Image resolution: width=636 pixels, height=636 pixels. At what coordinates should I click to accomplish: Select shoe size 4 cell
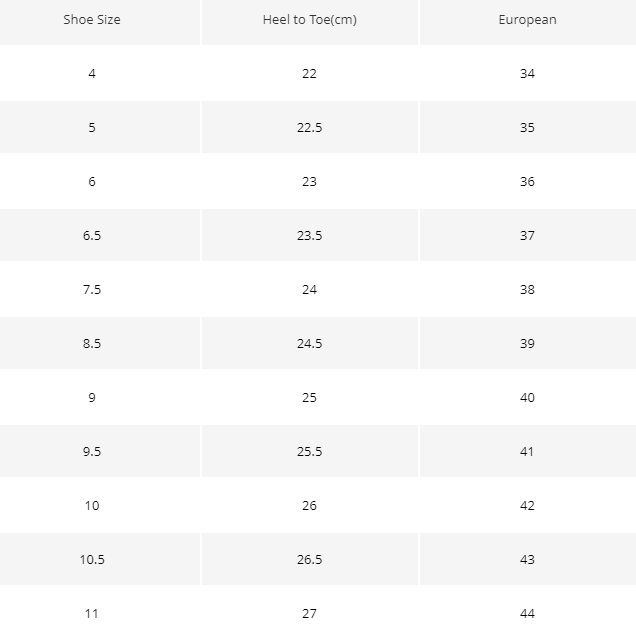[92, 73]
